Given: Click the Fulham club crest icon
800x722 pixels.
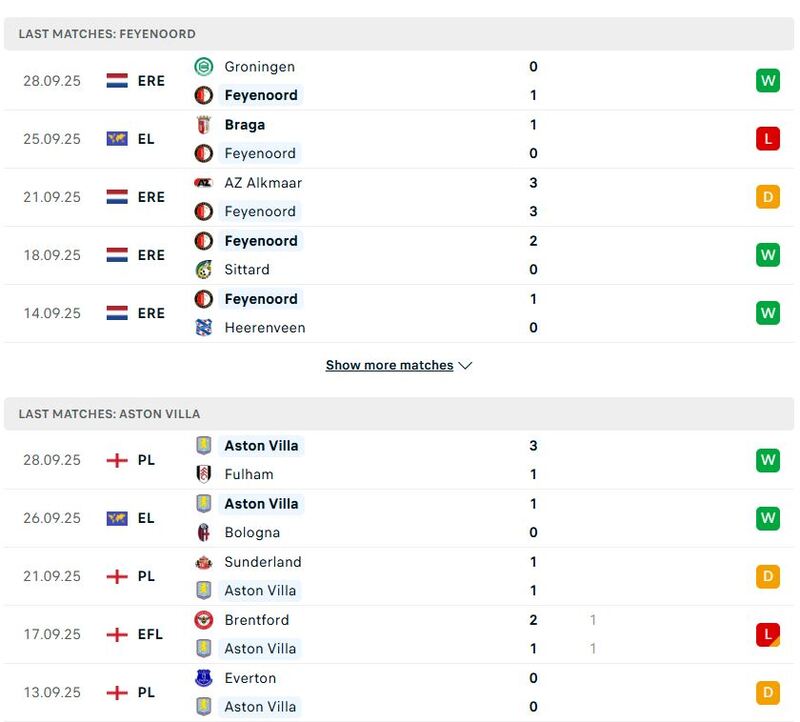Looking at the screenshot, I should 204,474.
